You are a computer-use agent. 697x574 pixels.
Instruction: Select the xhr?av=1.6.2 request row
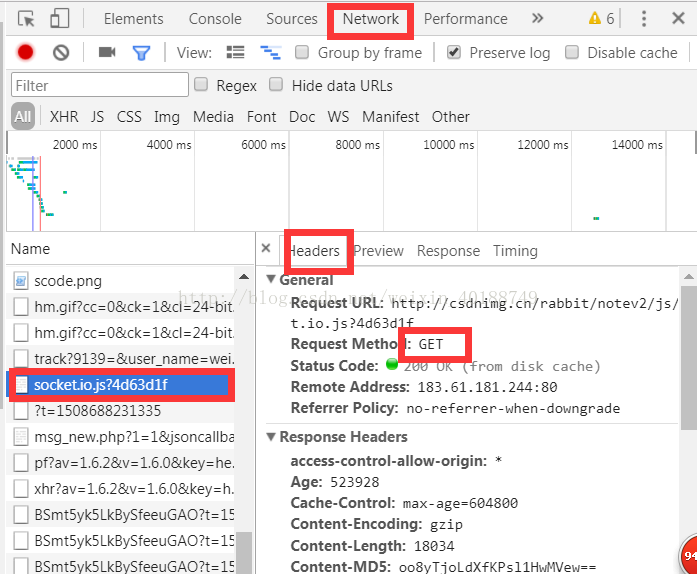coord(120,489)
